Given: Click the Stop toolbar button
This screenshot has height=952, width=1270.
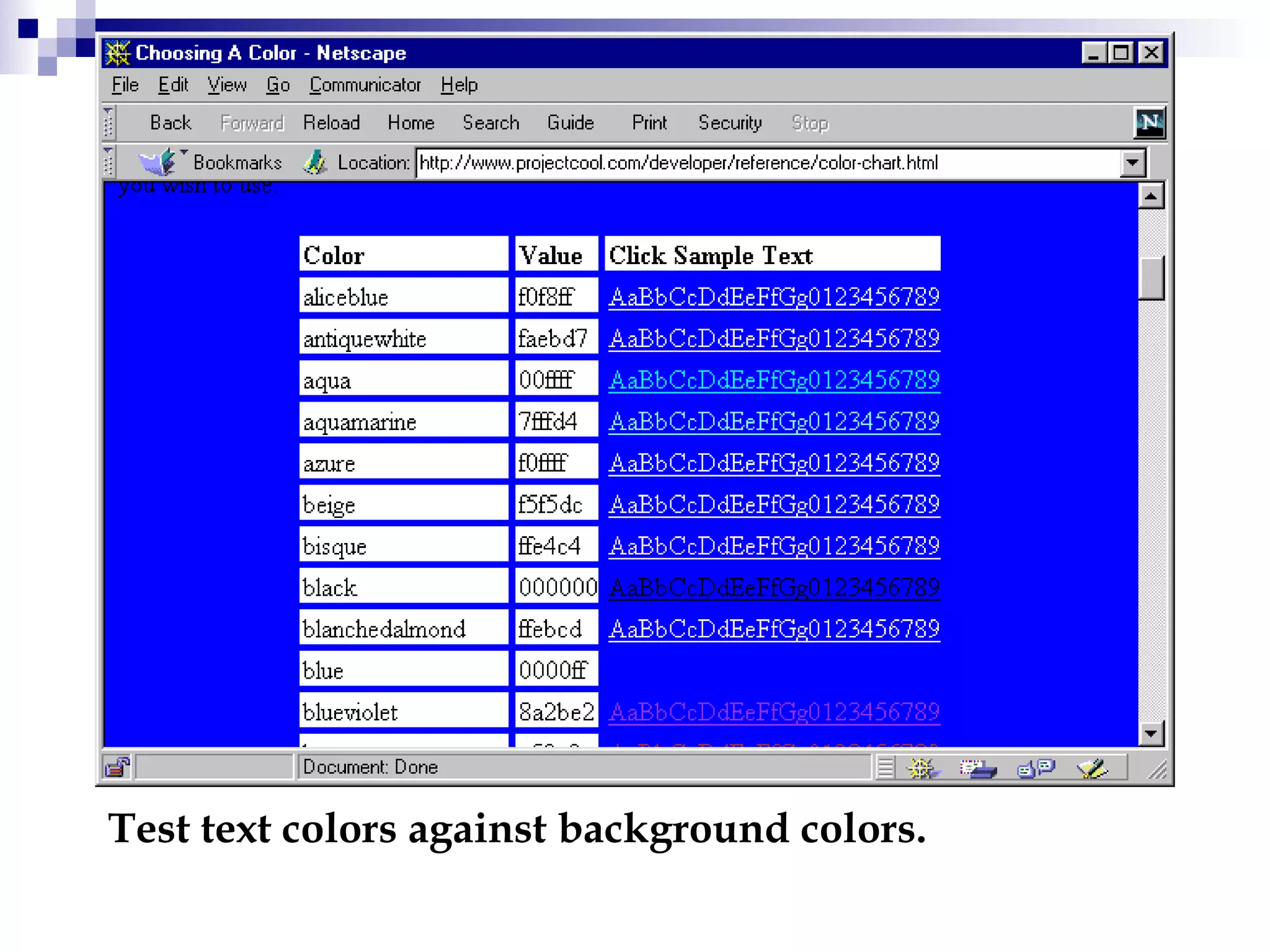Looking at the screenshot, I should pyautogui.click(x=810, y=123).
